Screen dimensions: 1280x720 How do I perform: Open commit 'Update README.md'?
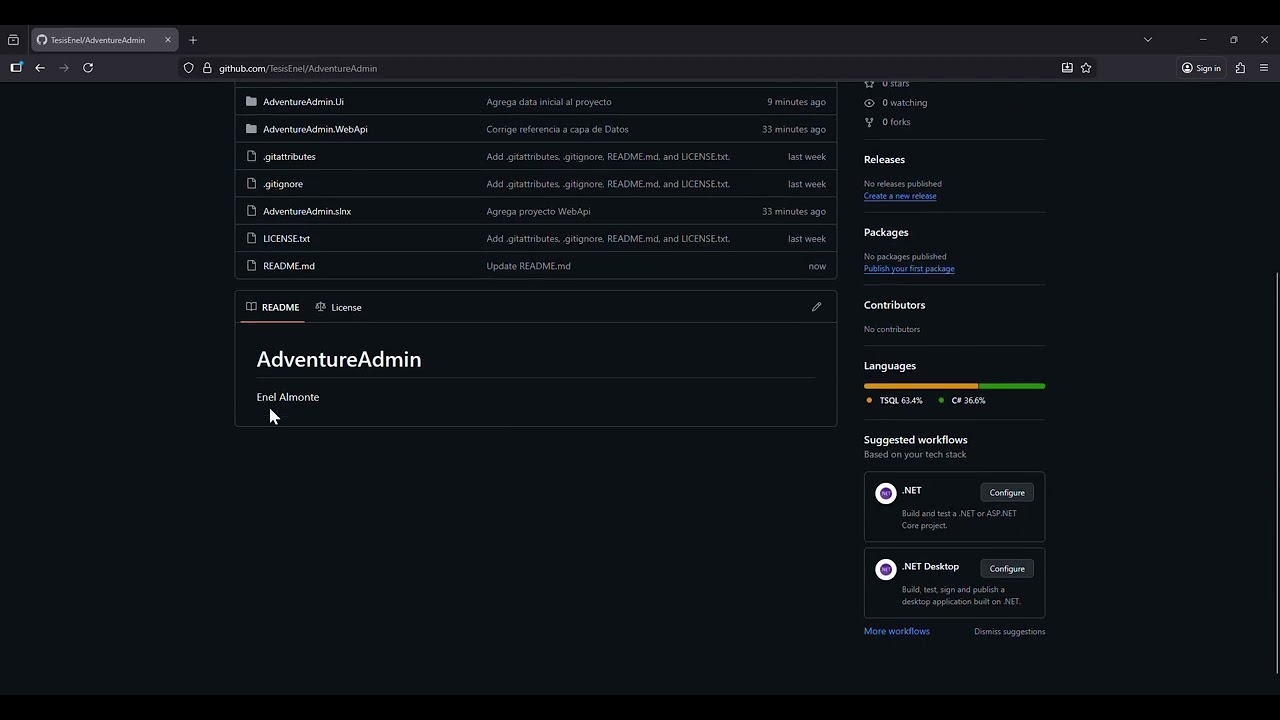(x=528, y=266)
